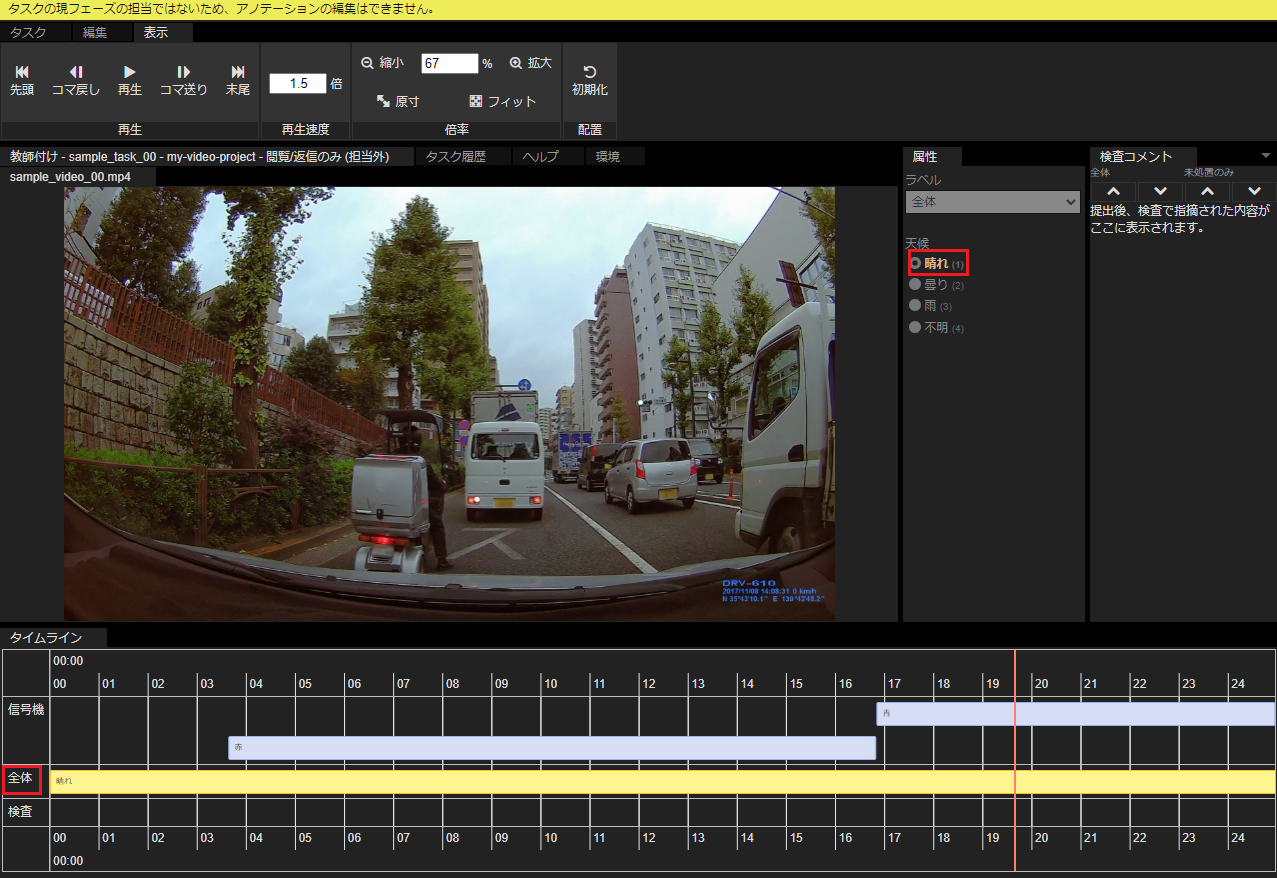Select the yellow 晴れ timeline bar
Image resolution: width=1277 pixels, height=878 pixels.
[x=660, y=781]
